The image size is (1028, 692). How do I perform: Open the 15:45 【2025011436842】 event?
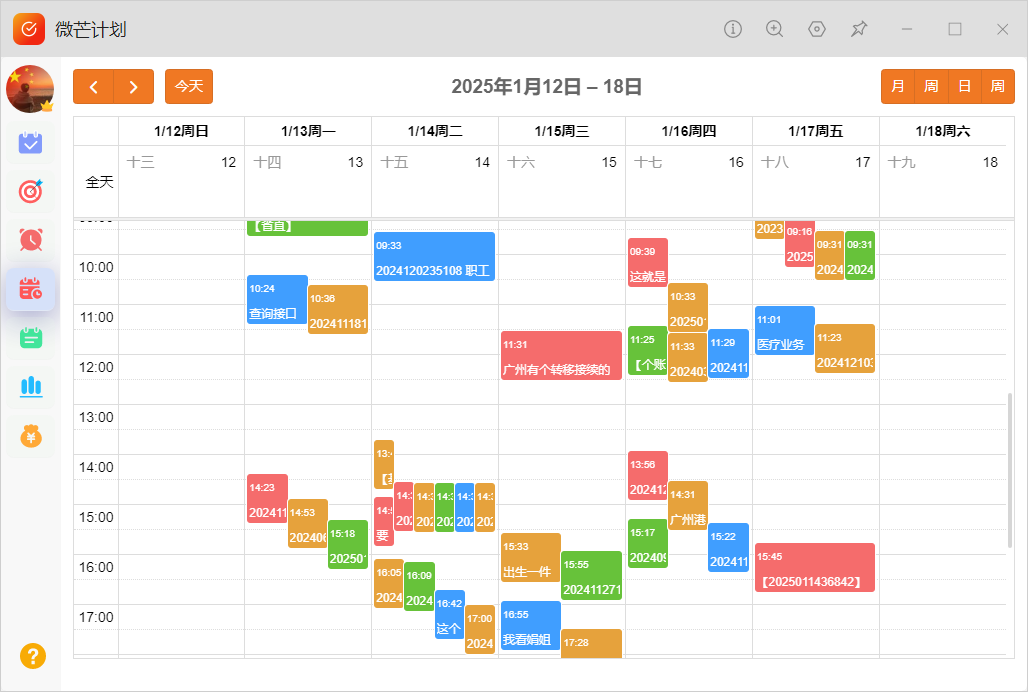(815, 567)
